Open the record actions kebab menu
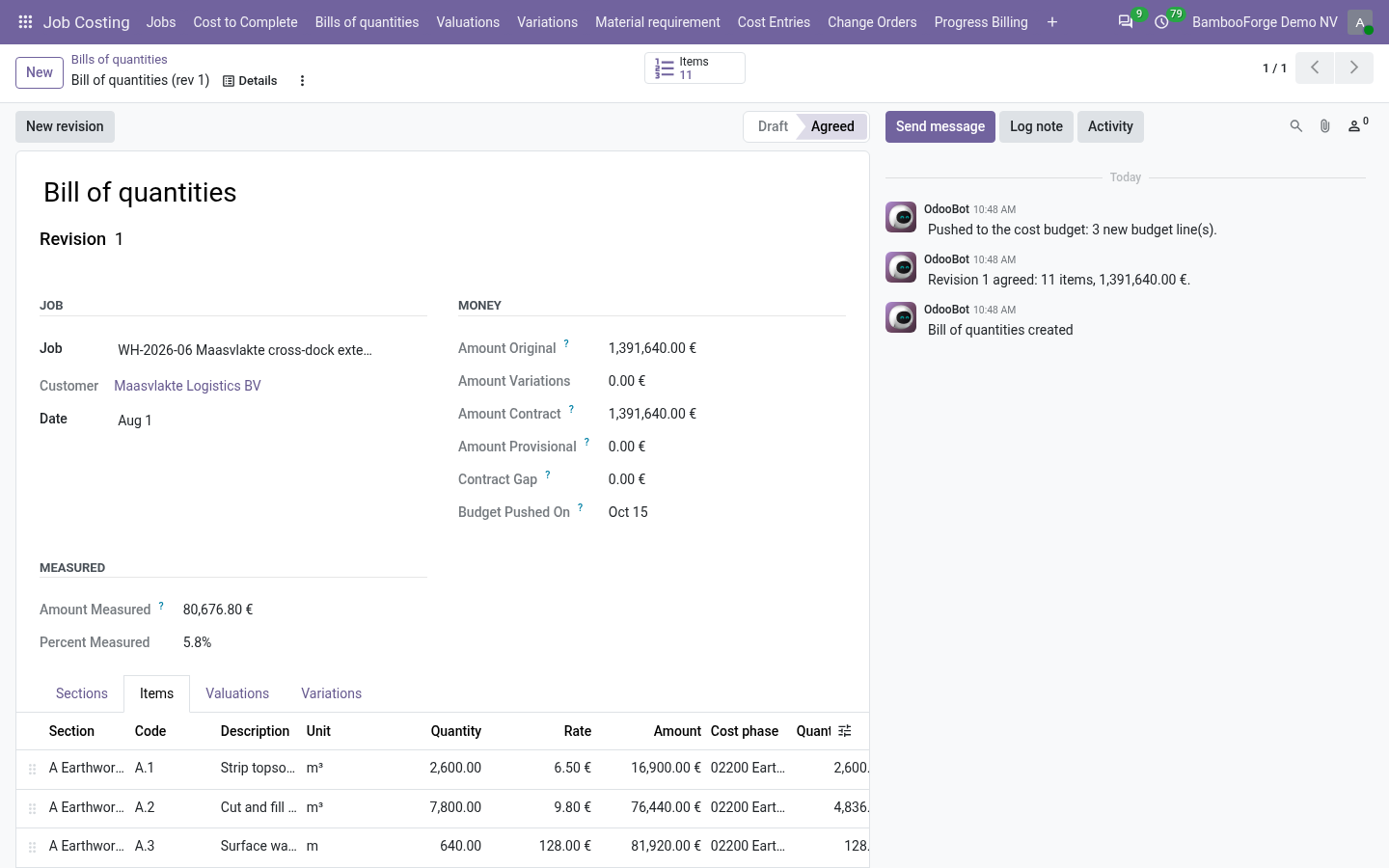 pos(302,81)
